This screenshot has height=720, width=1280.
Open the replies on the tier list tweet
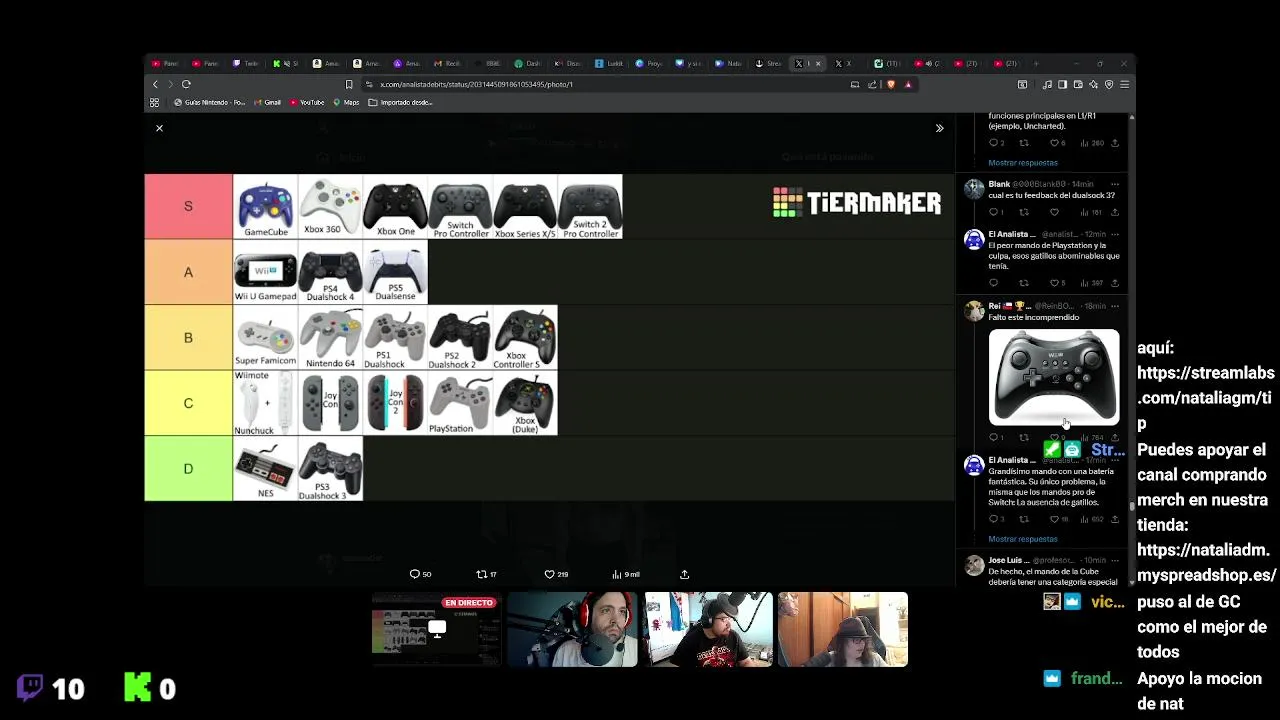(420, 574)
